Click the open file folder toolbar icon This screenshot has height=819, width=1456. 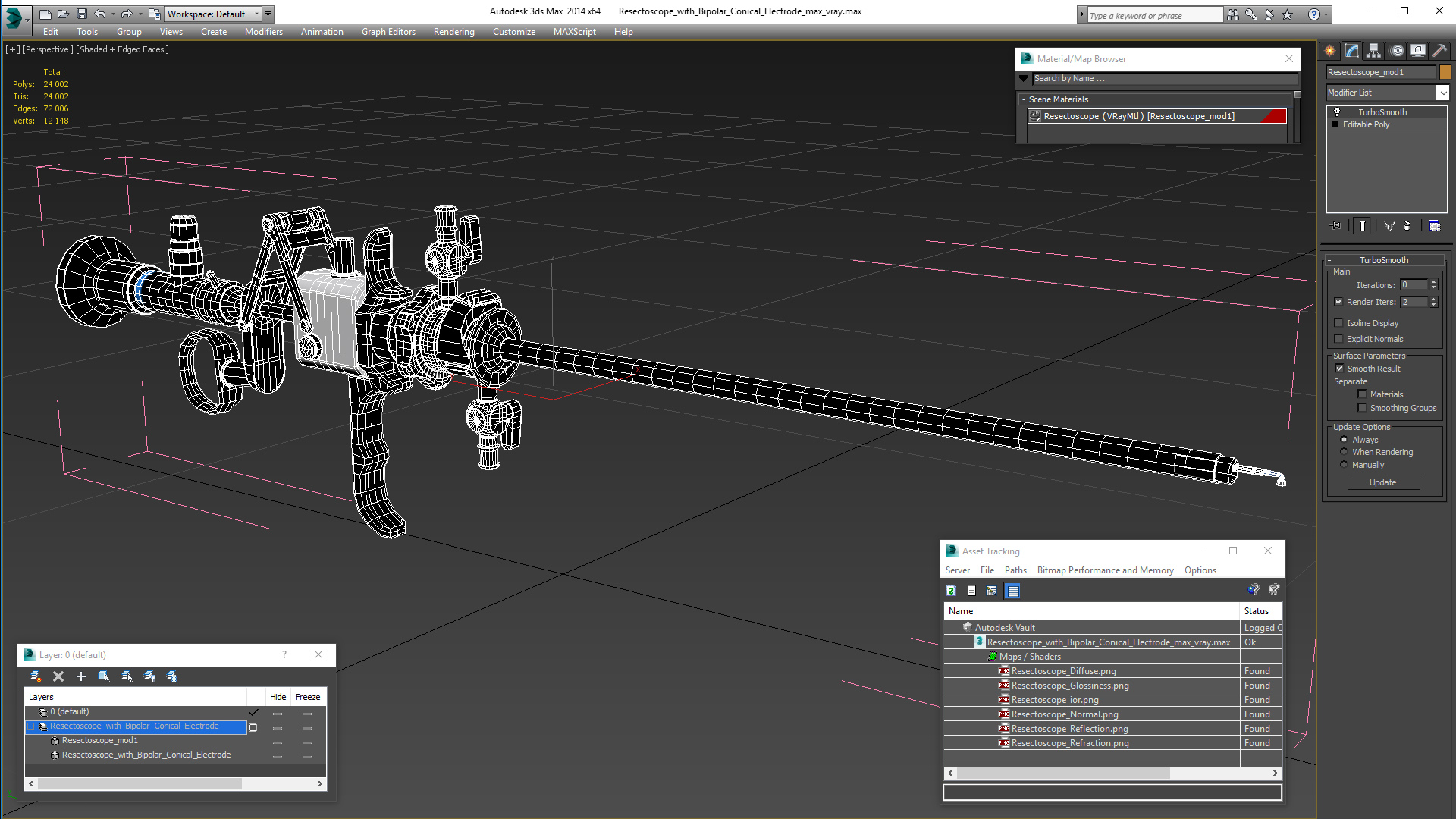click(x=64, y=14)
